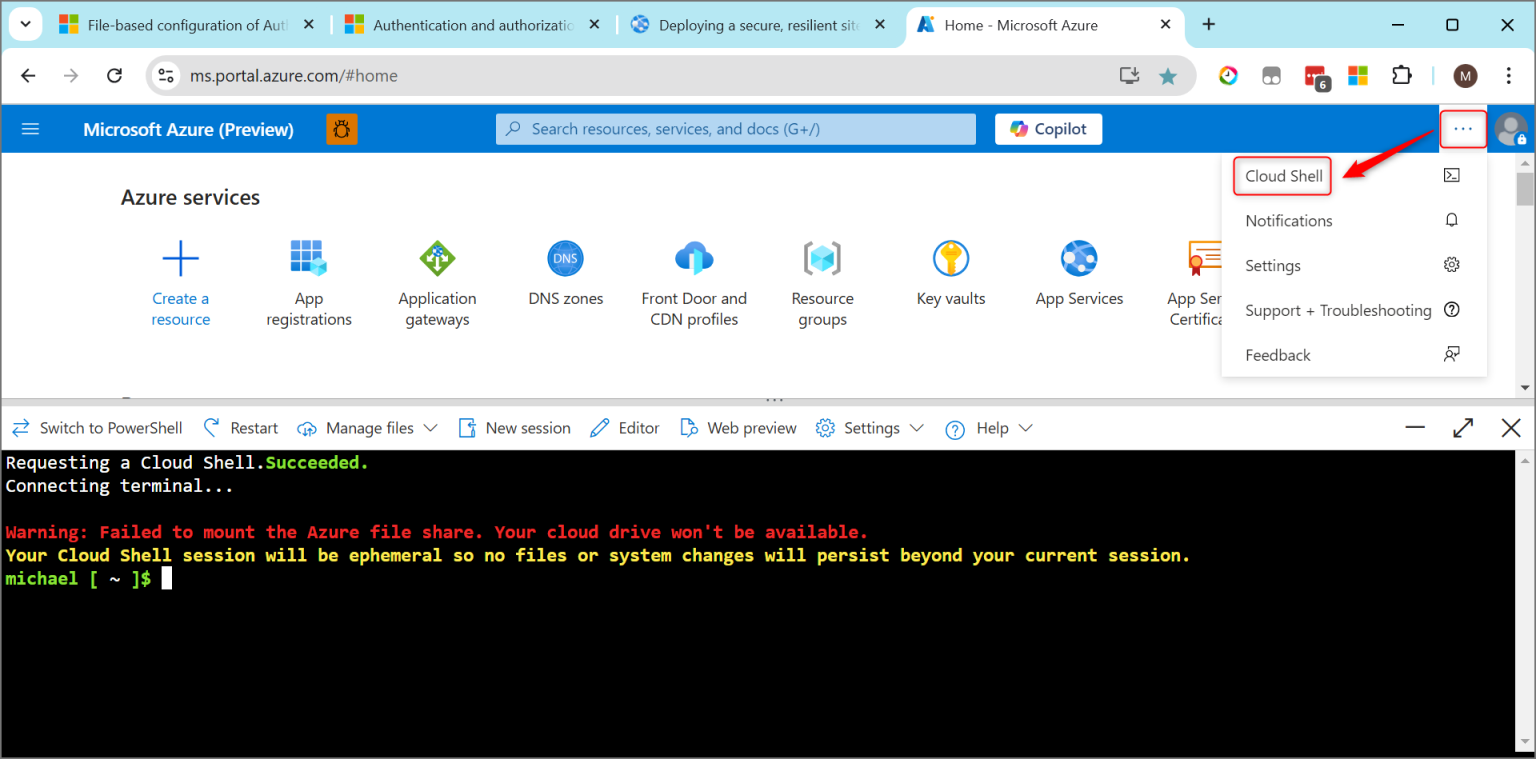The width and height of the screenshot is (1536, 759).
Task: Select Notifications from the open menu
Action: [1288, 220]
